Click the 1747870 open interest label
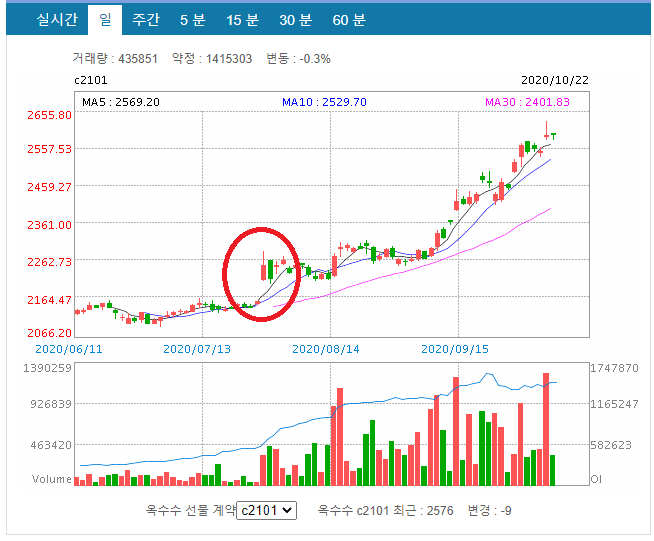The image size is (654, 541). [614, 368]
